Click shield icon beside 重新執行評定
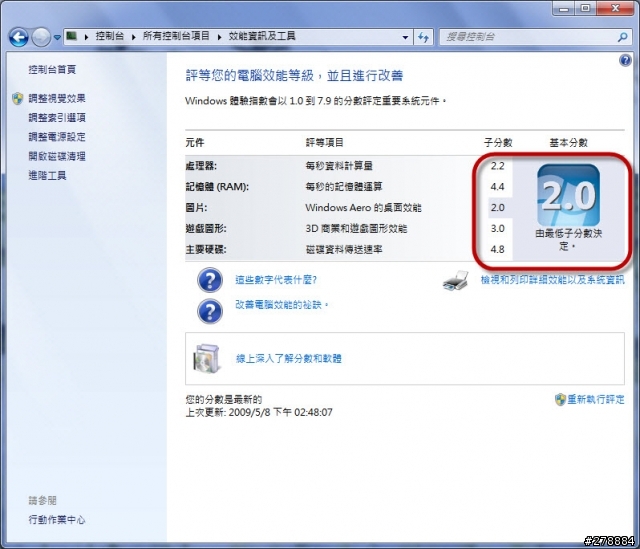This screenshot has width=640, height=549. point(560,399)
